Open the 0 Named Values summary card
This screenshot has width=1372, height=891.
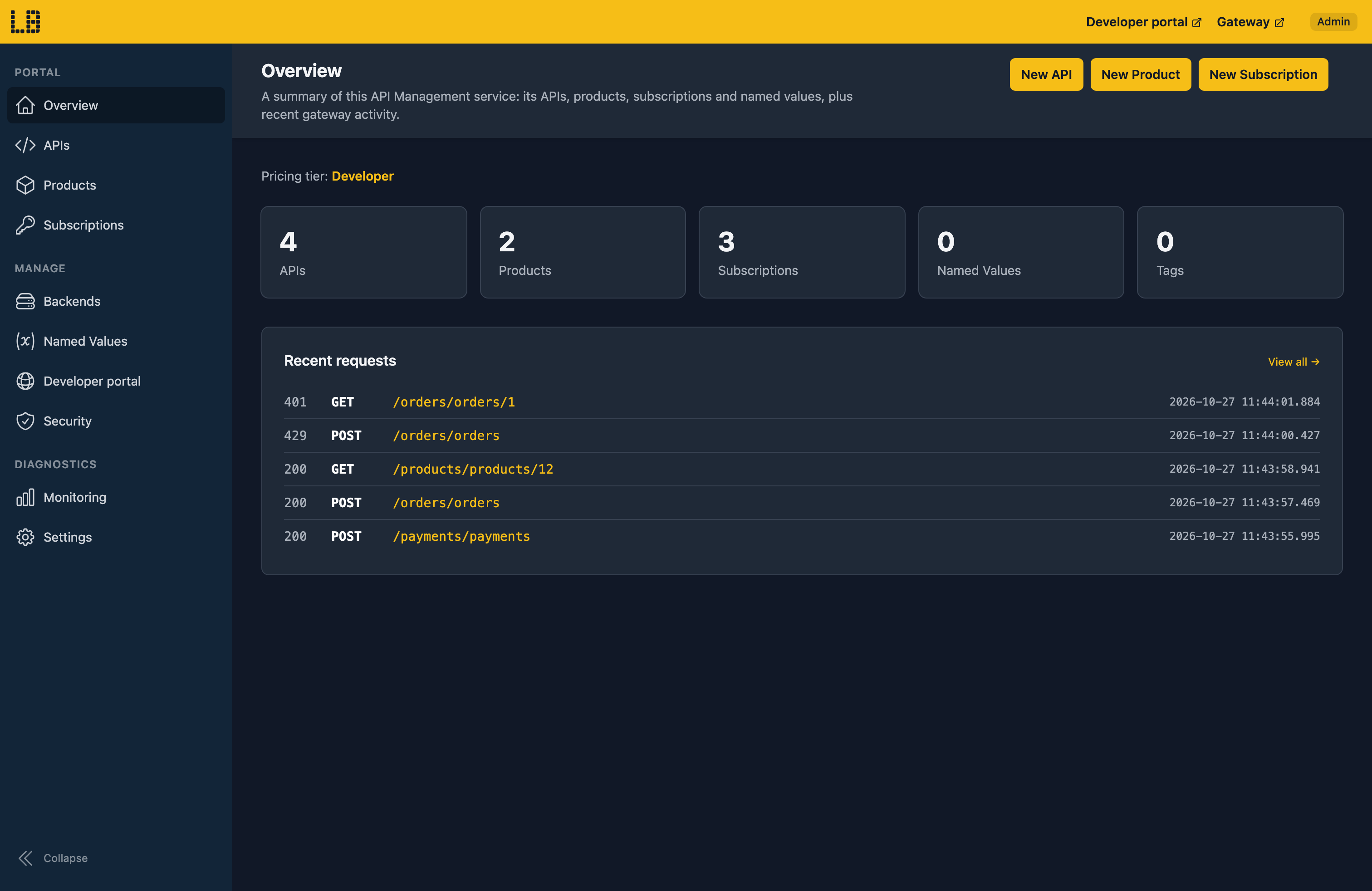tap(1021, 252)
